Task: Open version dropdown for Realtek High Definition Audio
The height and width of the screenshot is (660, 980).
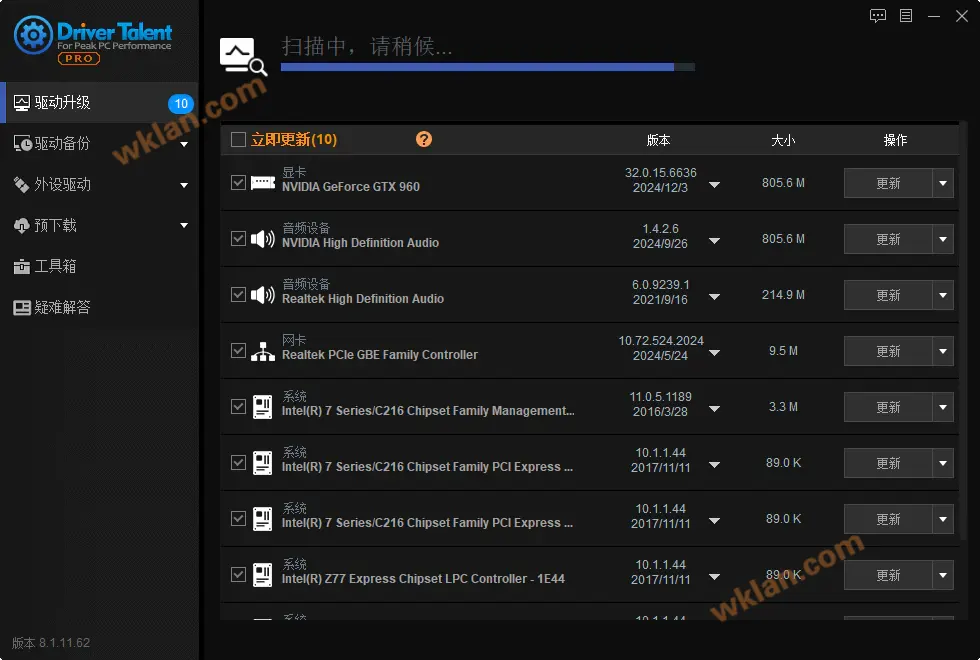Action: tap(714, 297)
